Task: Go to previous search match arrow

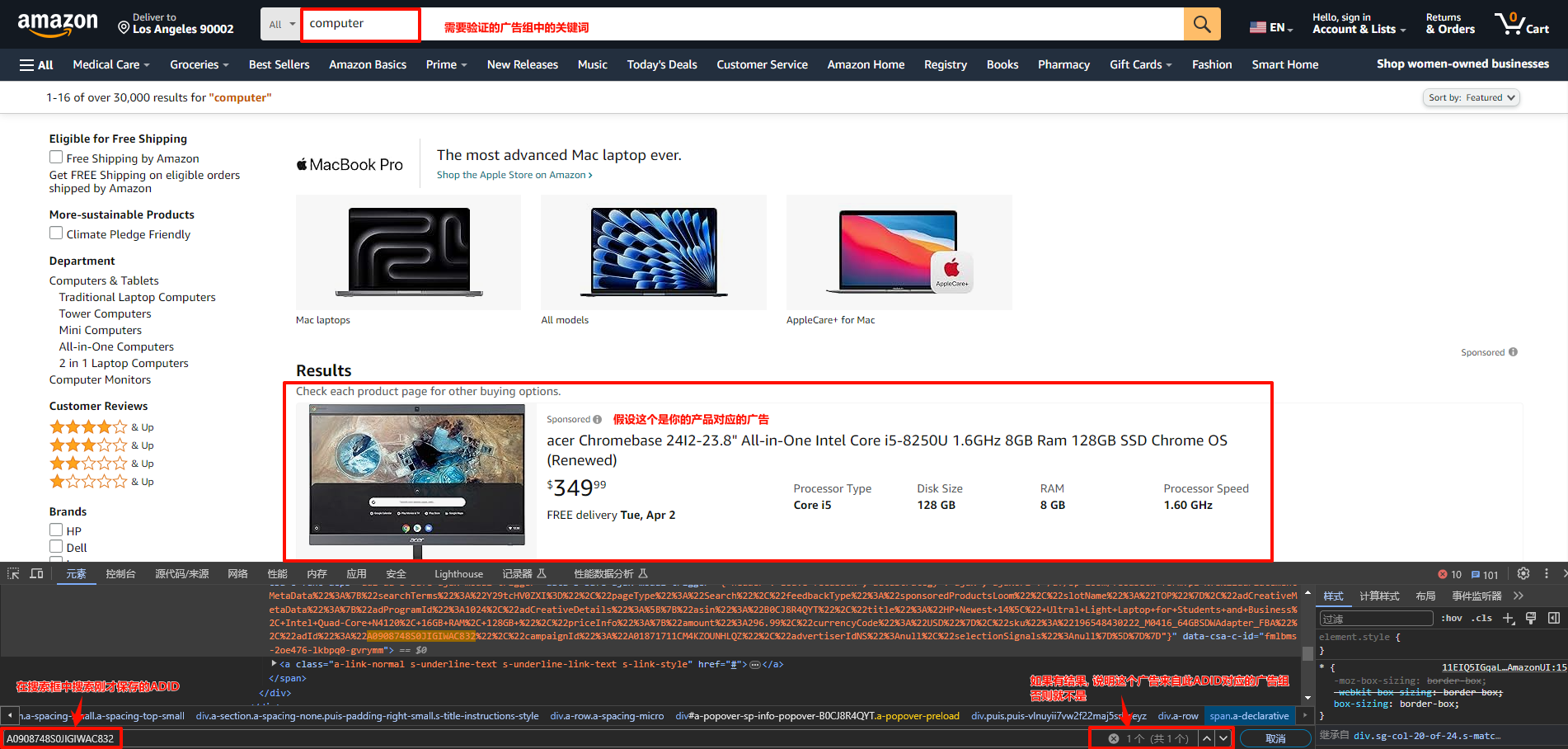Action: 1207,738
